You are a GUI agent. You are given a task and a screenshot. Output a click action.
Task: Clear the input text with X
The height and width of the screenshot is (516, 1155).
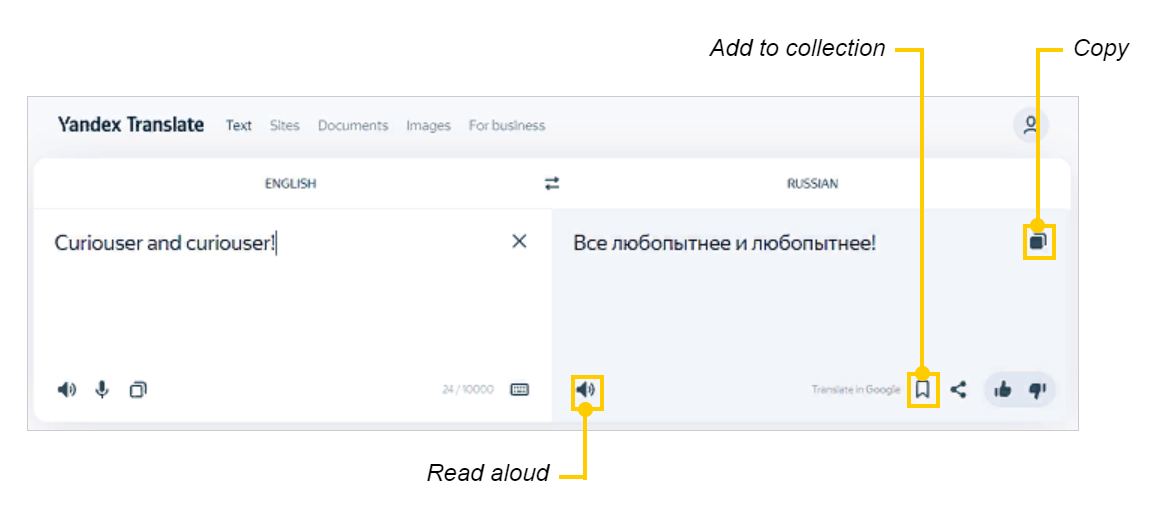coord(519,241)
